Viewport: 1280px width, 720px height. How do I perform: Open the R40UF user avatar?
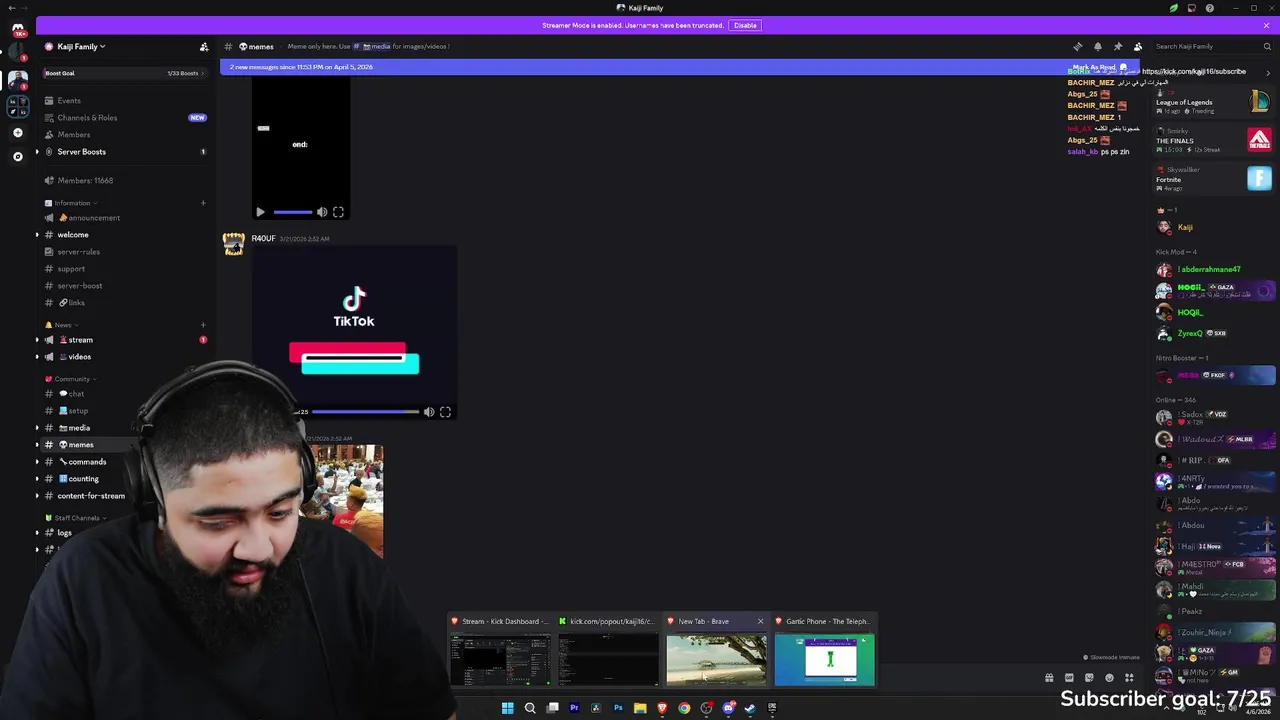(x=233, y=244)
